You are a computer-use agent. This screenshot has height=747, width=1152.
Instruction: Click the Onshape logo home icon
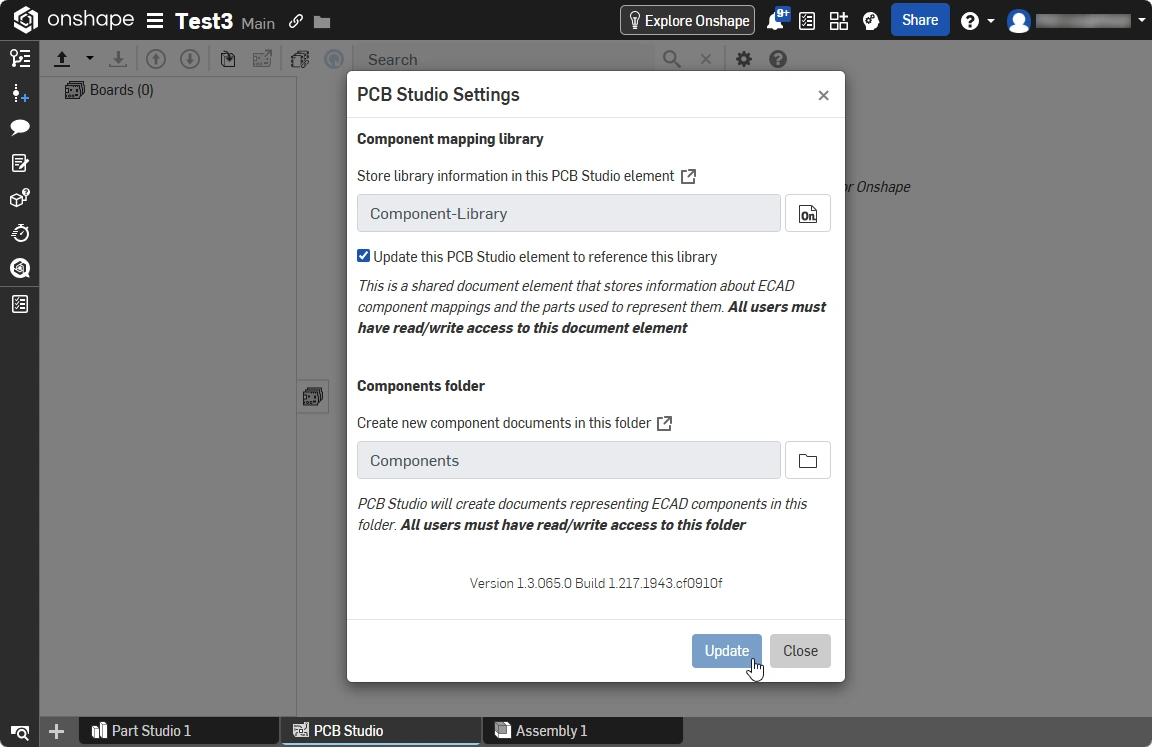coord(26,20)
